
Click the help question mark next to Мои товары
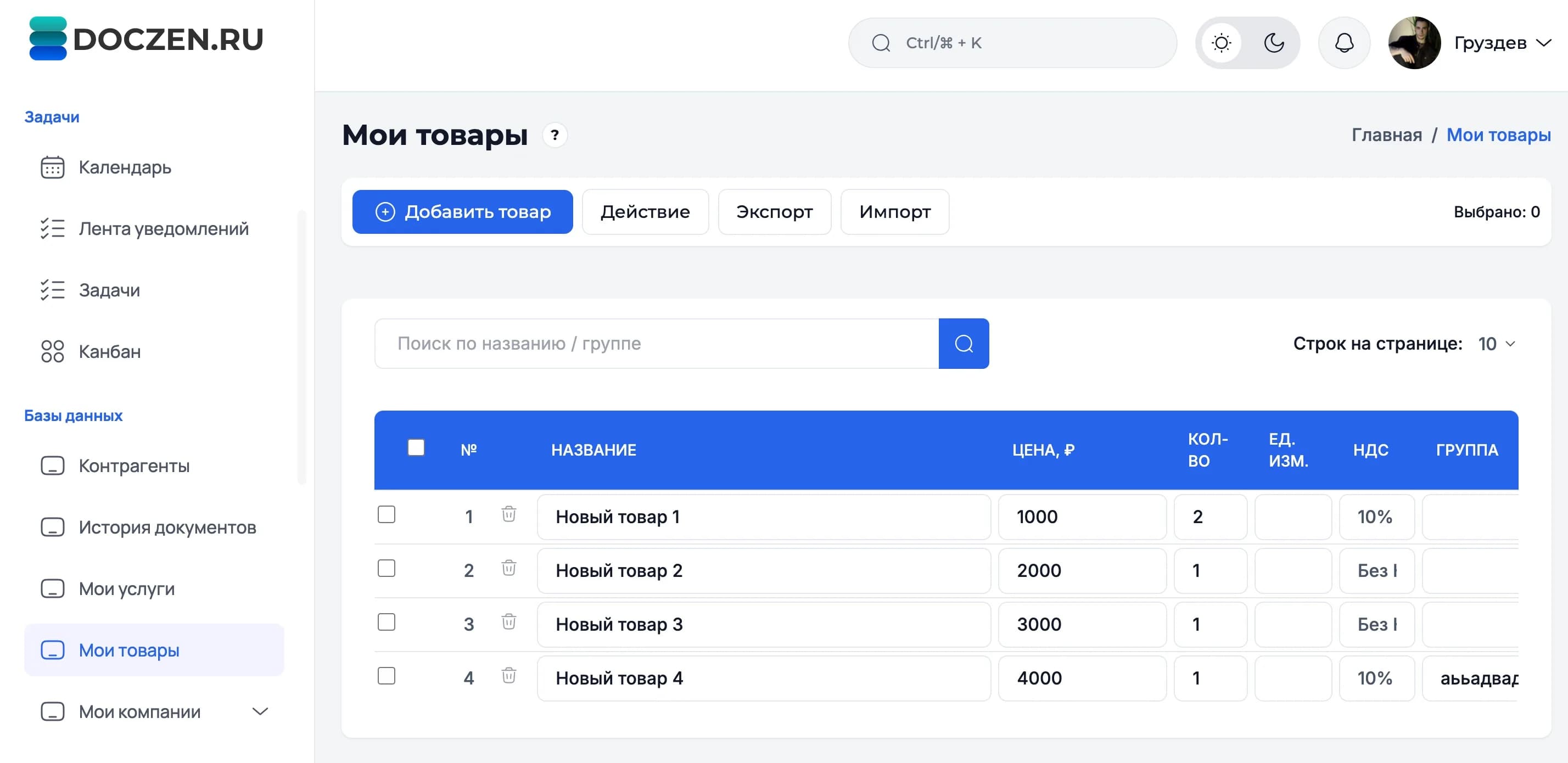tap(555, 135)
